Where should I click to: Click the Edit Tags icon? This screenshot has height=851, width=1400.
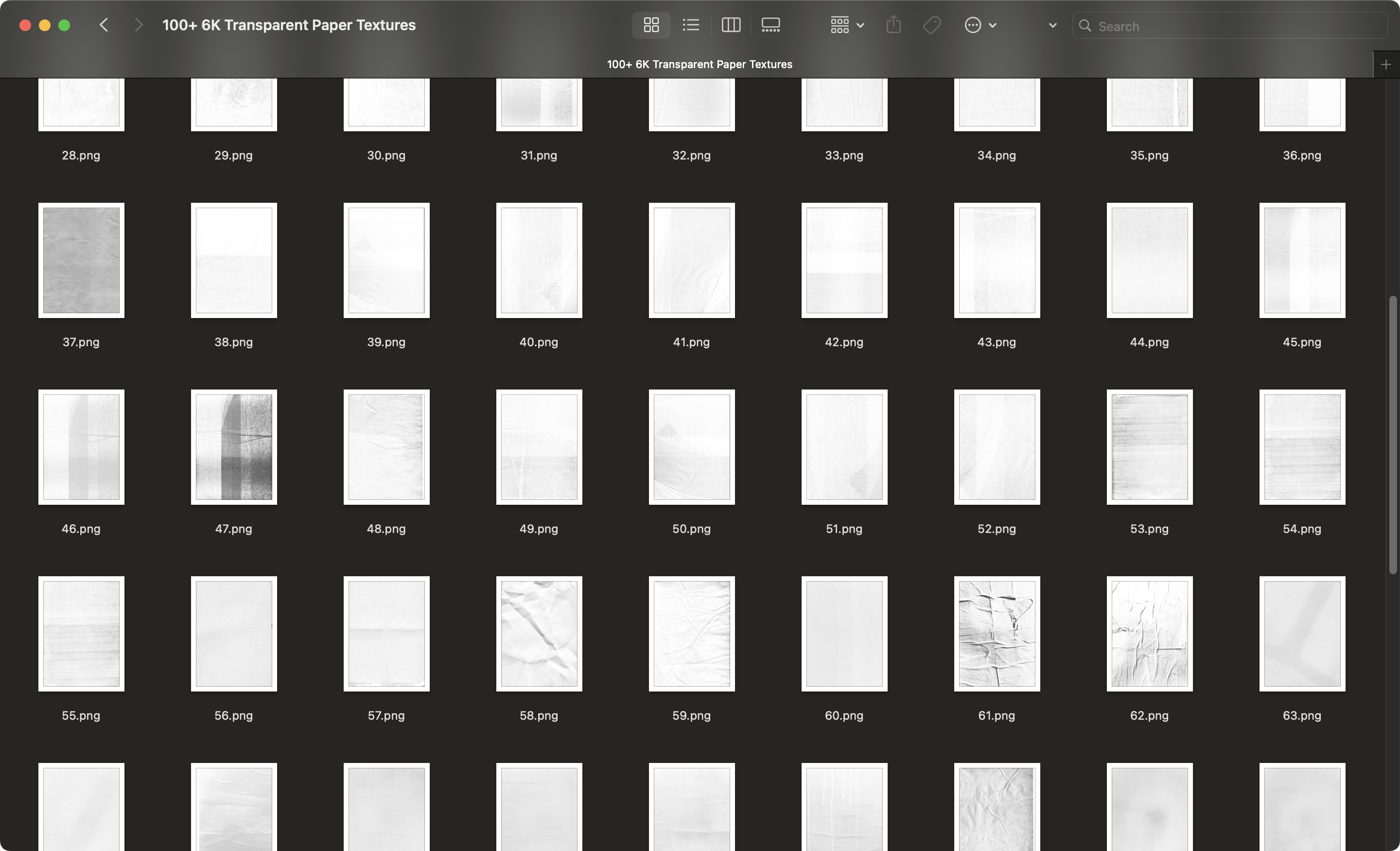[x=932, y=25]
